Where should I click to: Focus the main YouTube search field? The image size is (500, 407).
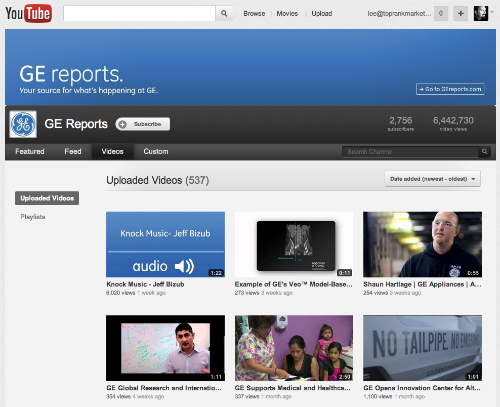[x=139, y=13]
